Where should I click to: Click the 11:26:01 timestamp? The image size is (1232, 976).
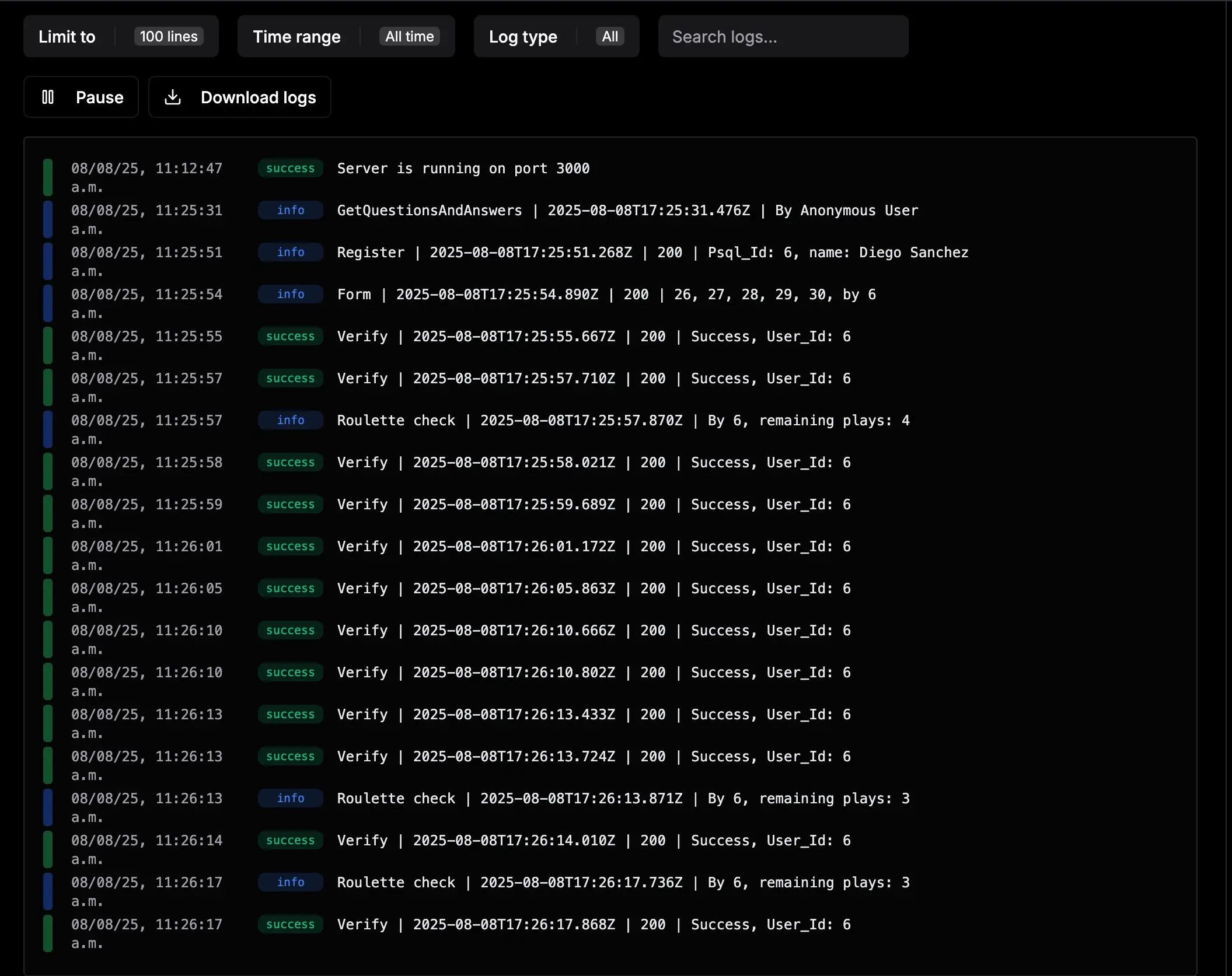(146, 556)
